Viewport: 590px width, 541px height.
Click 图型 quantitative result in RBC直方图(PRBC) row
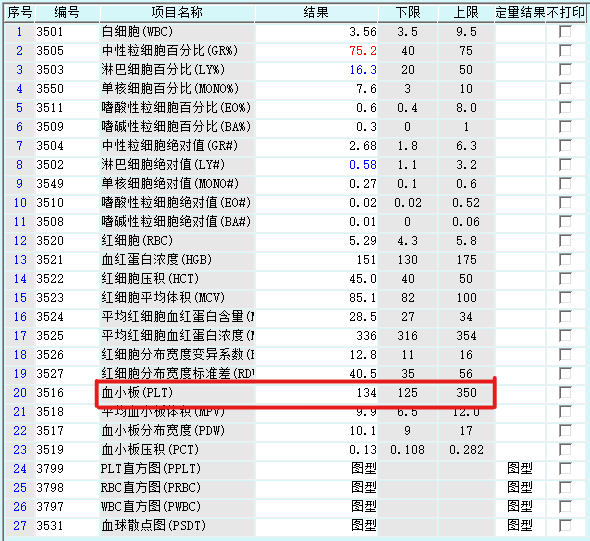pyautogui.click(x=520, y=487)
